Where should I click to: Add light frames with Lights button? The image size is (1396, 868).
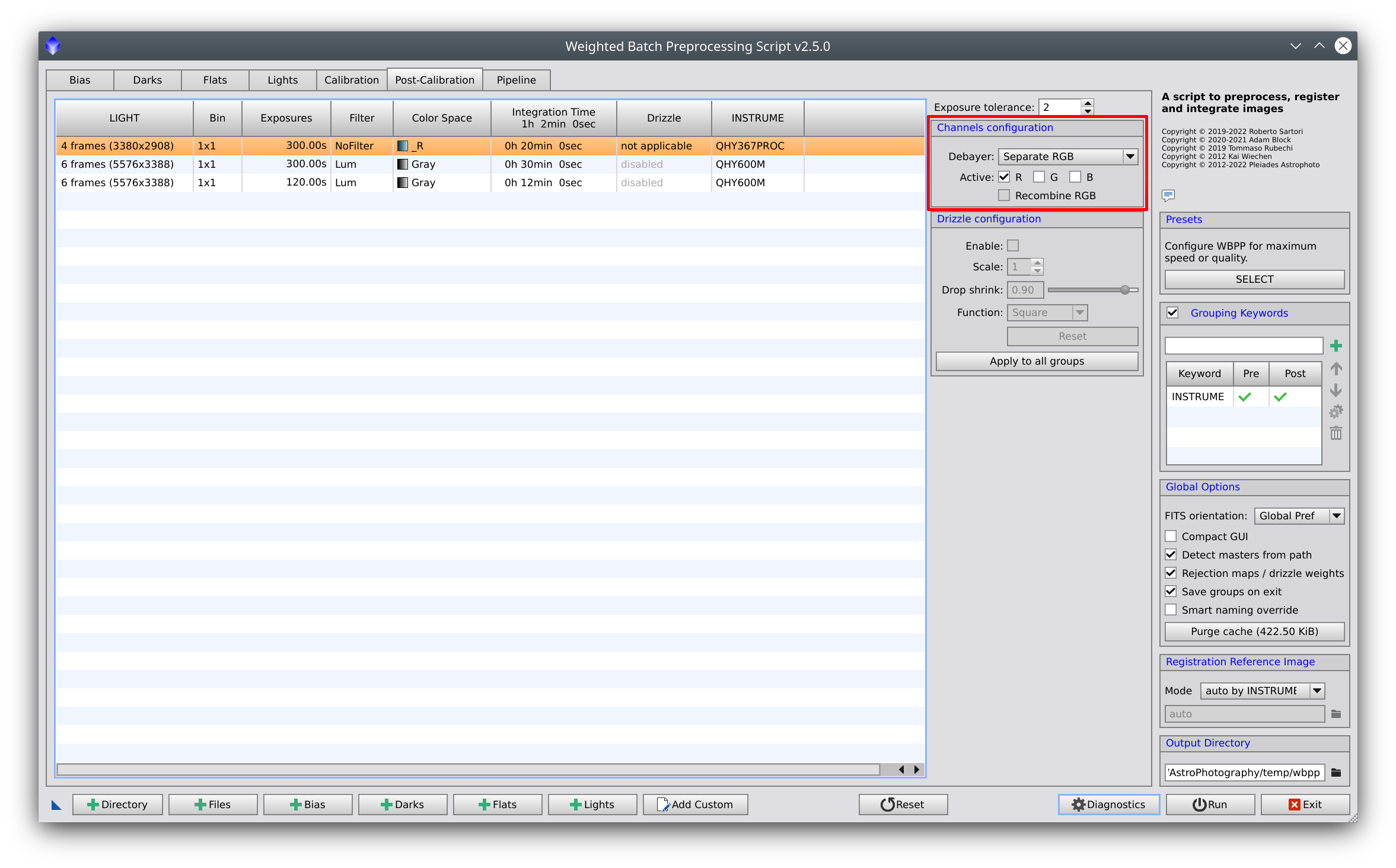(x=592, y=805)
